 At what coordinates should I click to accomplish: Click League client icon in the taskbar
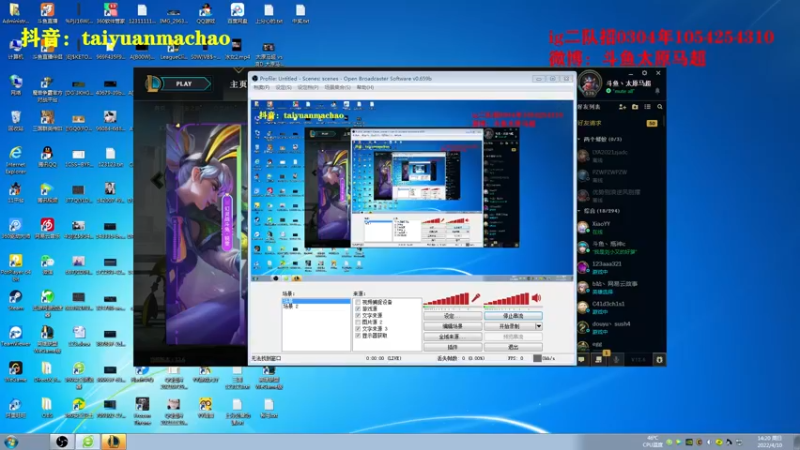point(113,442)
